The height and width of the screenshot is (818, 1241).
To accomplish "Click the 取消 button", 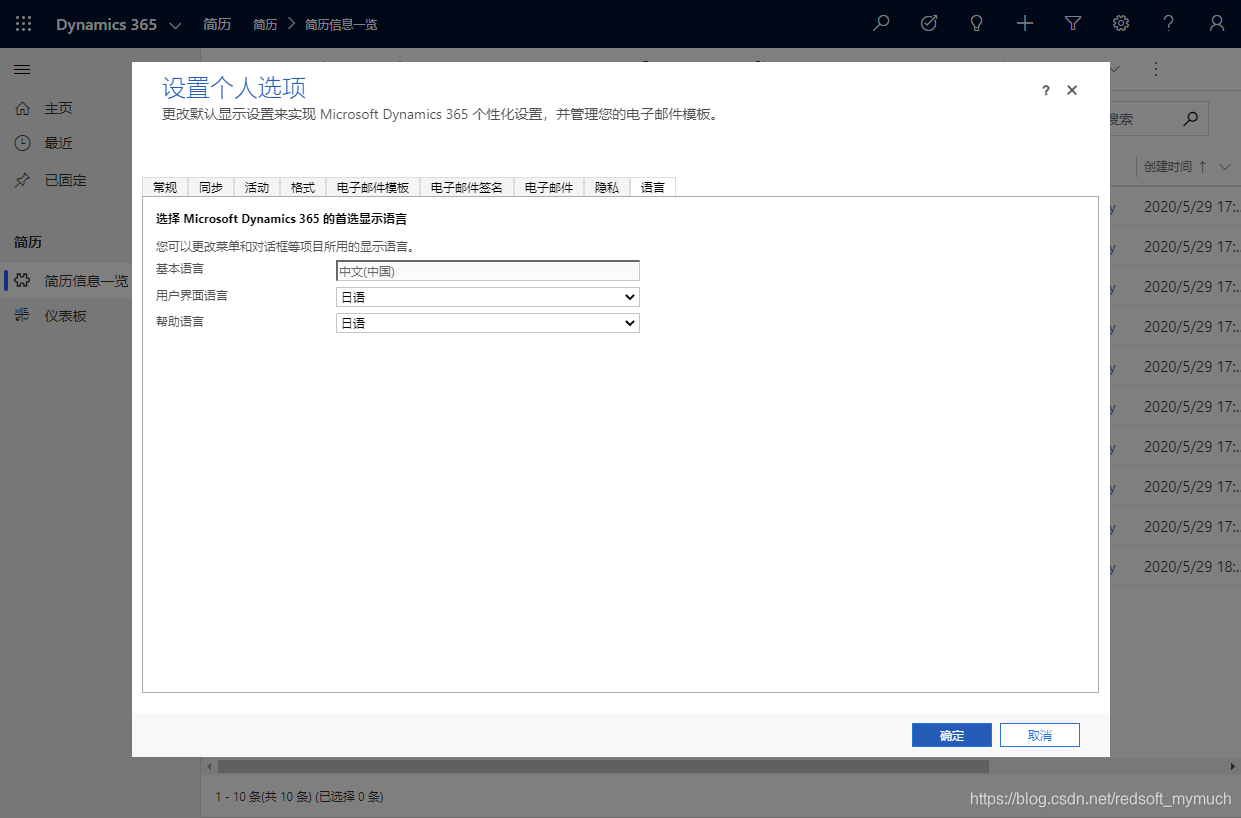I will coord(1040,735).
